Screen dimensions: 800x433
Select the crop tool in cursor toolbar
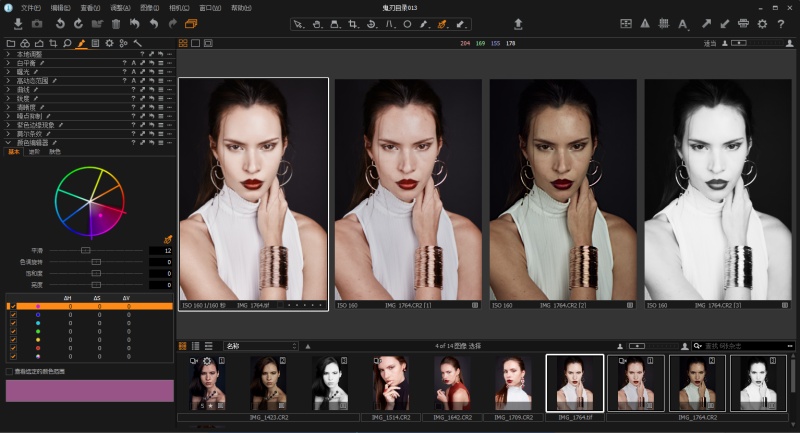point(353,24)
